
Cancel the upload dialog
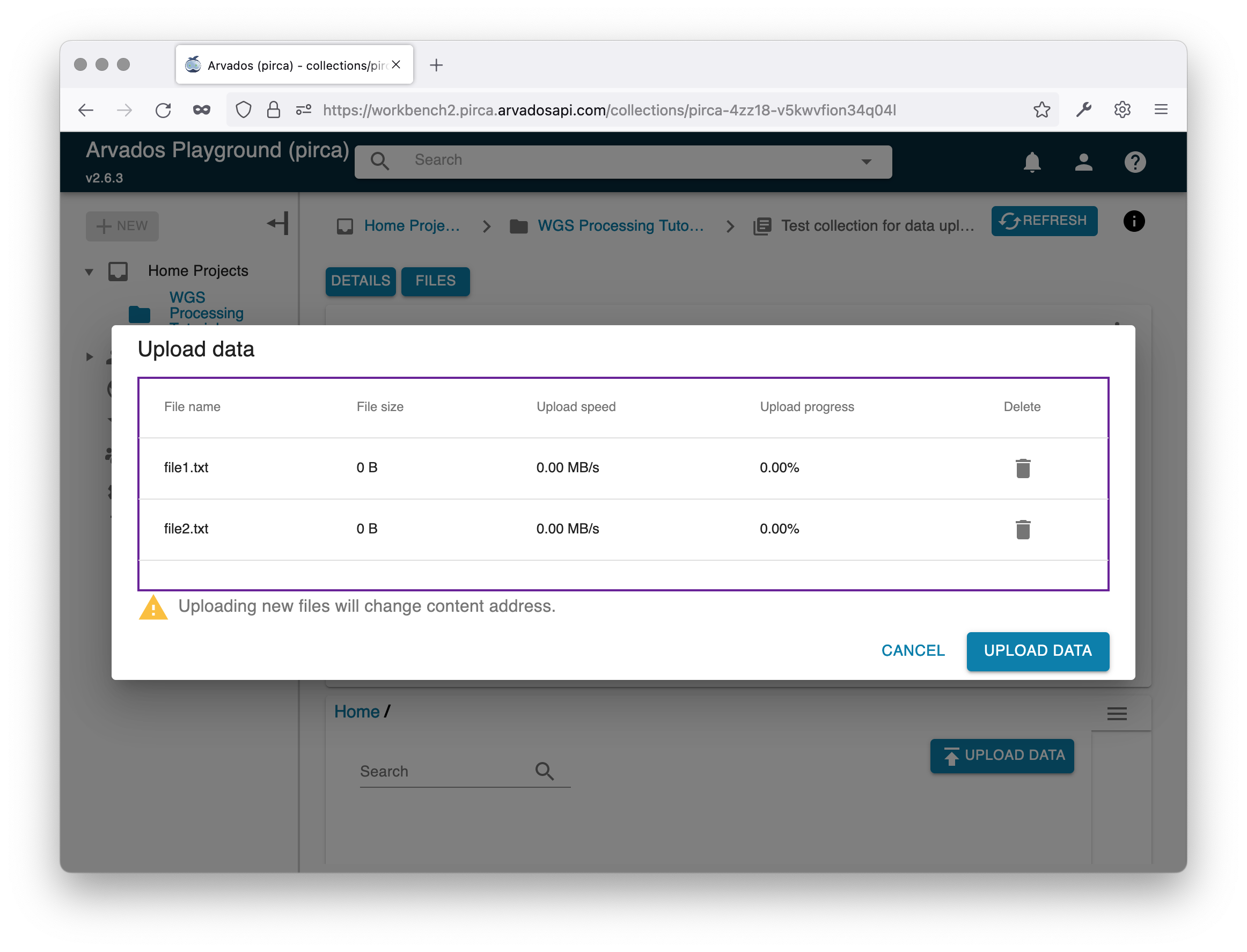point(912,650)
